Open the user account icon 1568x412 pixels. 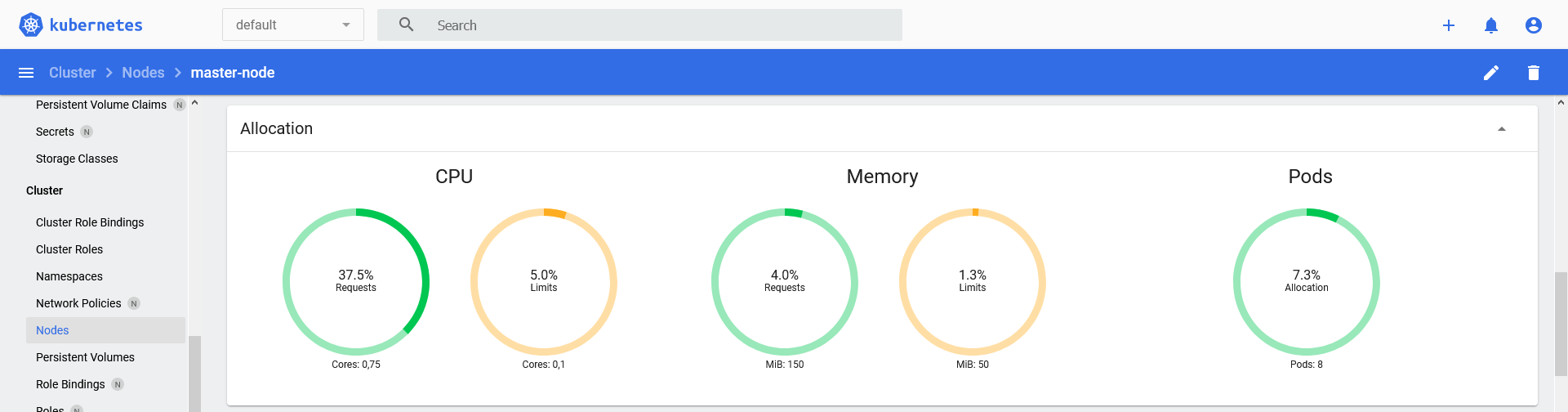1534,25
